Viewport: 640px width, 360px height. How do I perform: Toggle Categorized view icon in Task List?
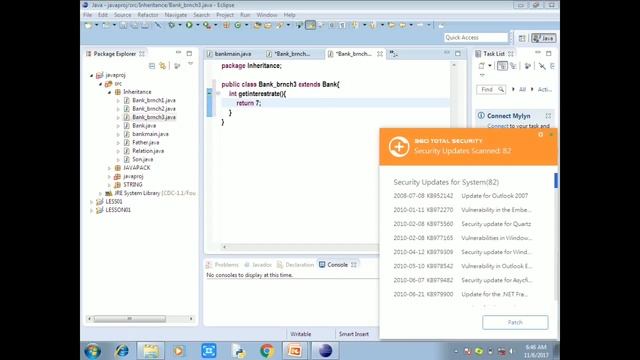point(502,66)
